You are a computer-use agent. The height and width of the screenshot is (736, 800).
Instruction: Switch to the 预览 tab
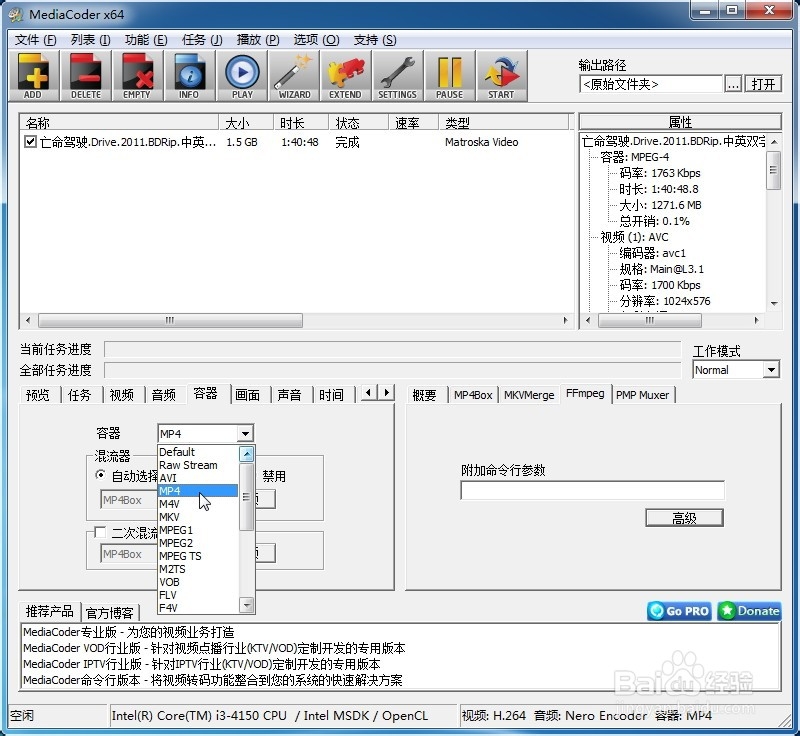tap(38, 395)
